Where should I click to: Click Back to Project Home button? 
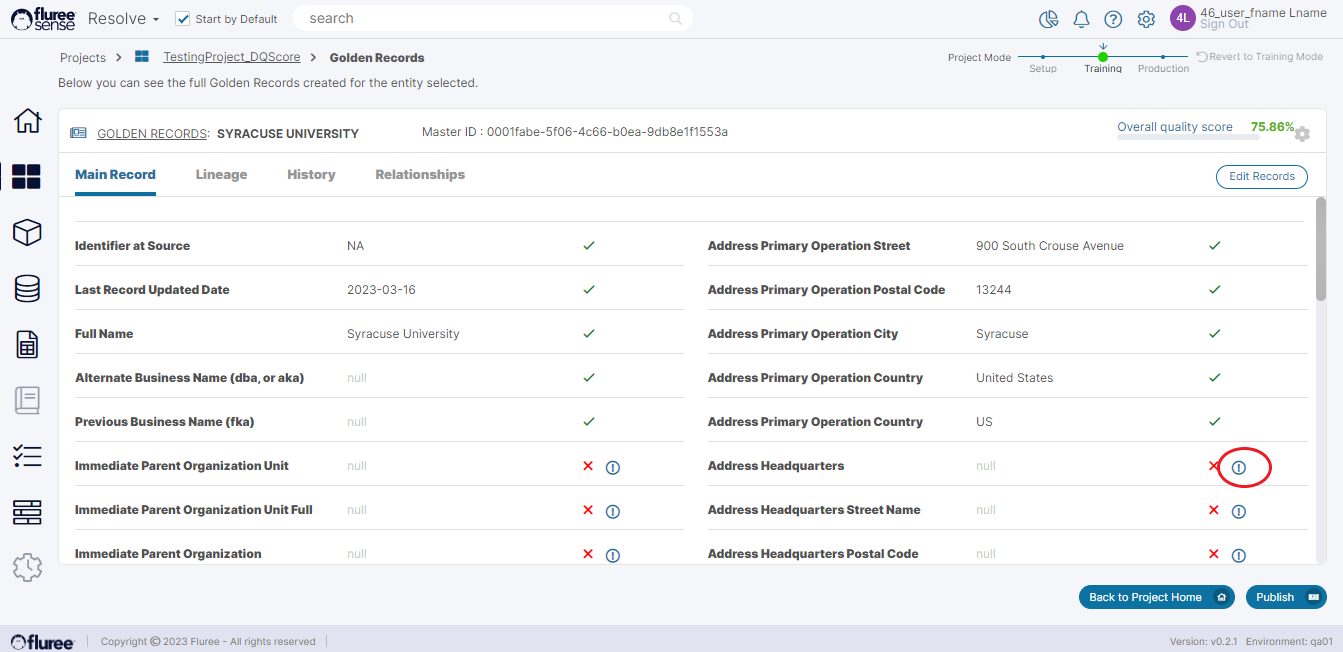coord(1156,597)
